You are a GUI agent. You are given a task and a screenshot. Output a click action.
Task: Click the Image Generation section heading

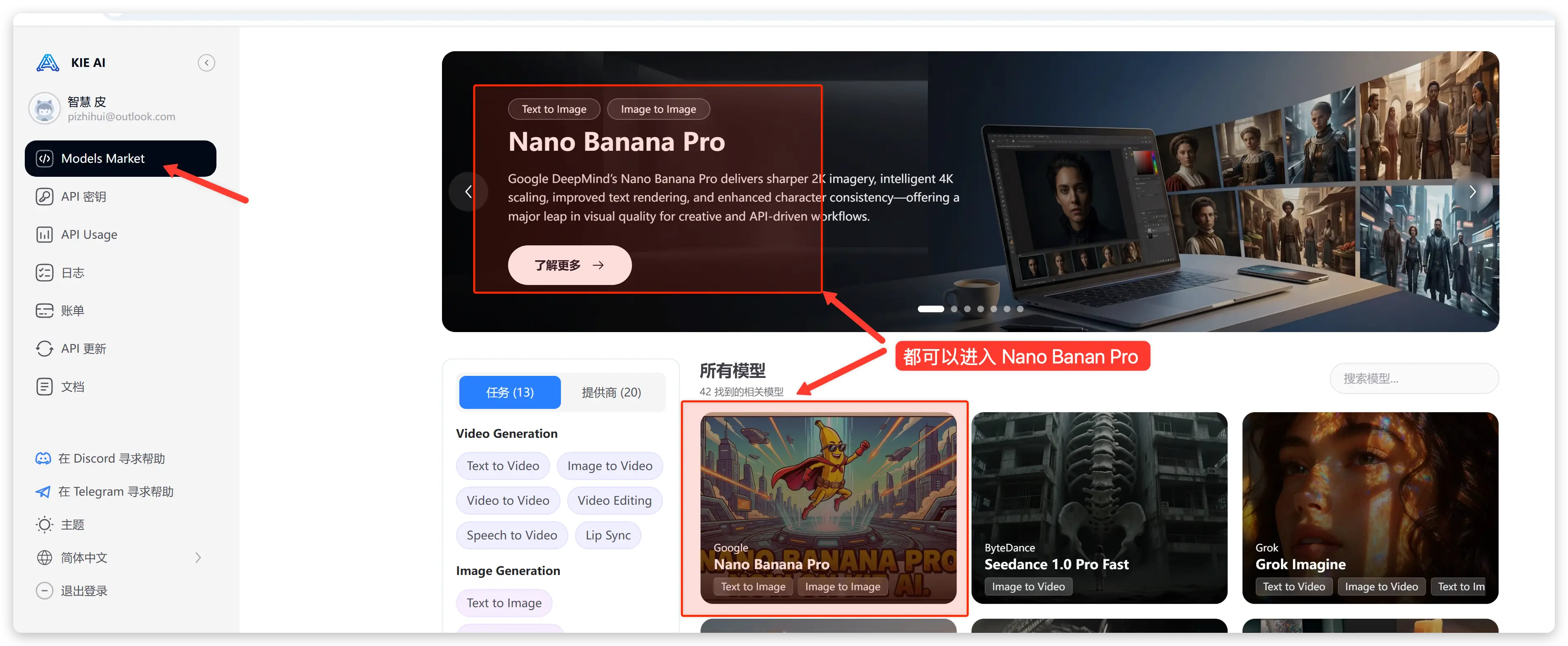point(508,571)
